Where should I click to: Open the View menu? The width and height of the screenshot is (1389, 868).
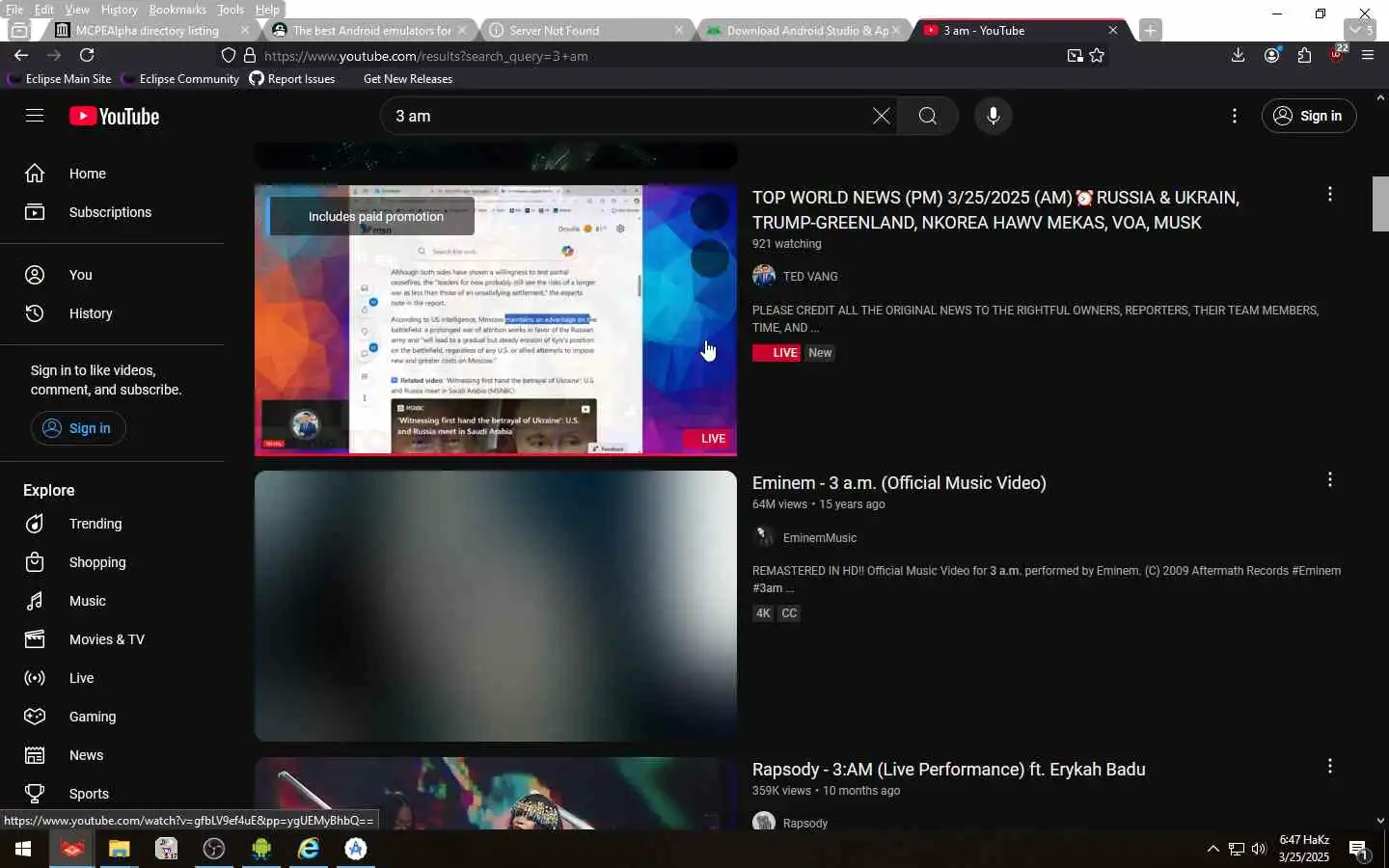(77, 10)
